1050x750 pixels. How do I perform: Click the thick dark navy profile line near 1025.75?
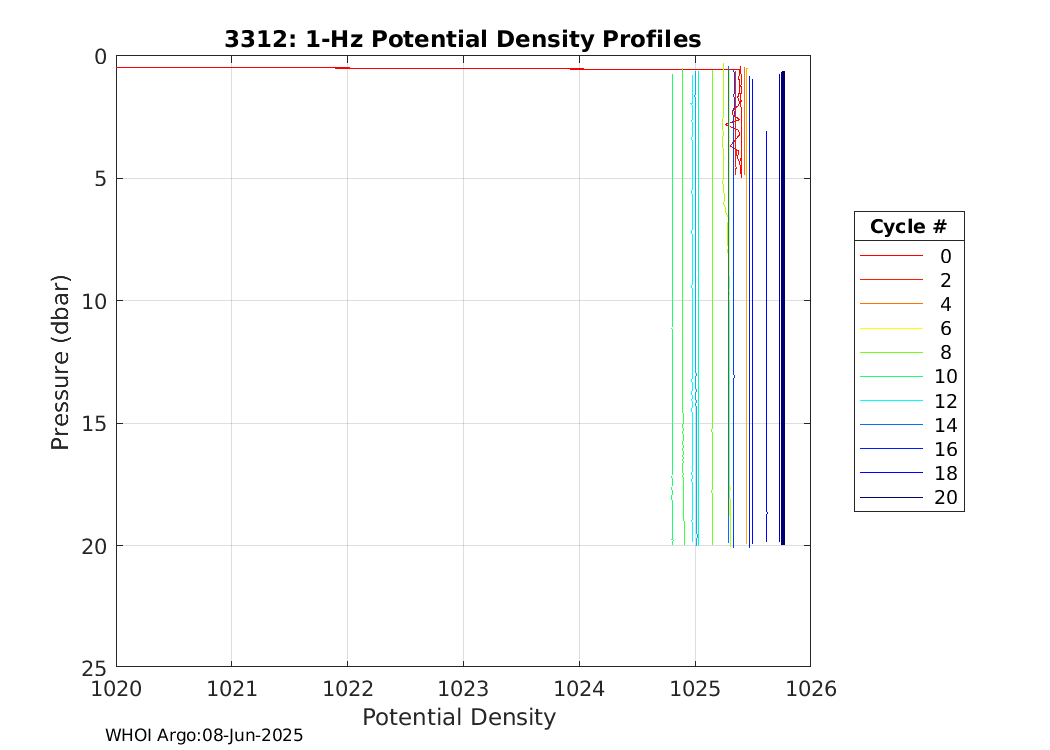(783, 308)
